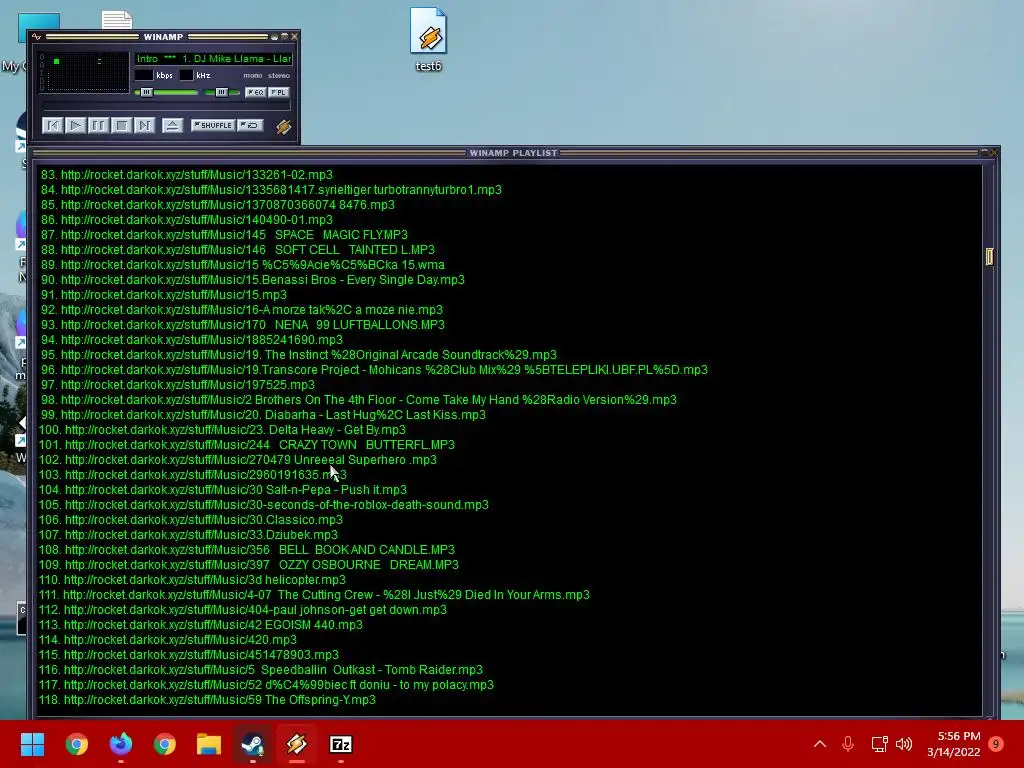Toggle Winamp windowshade mode button
Image resolution: width=1024 pixels, height=768 pixels.
point(285,37)
